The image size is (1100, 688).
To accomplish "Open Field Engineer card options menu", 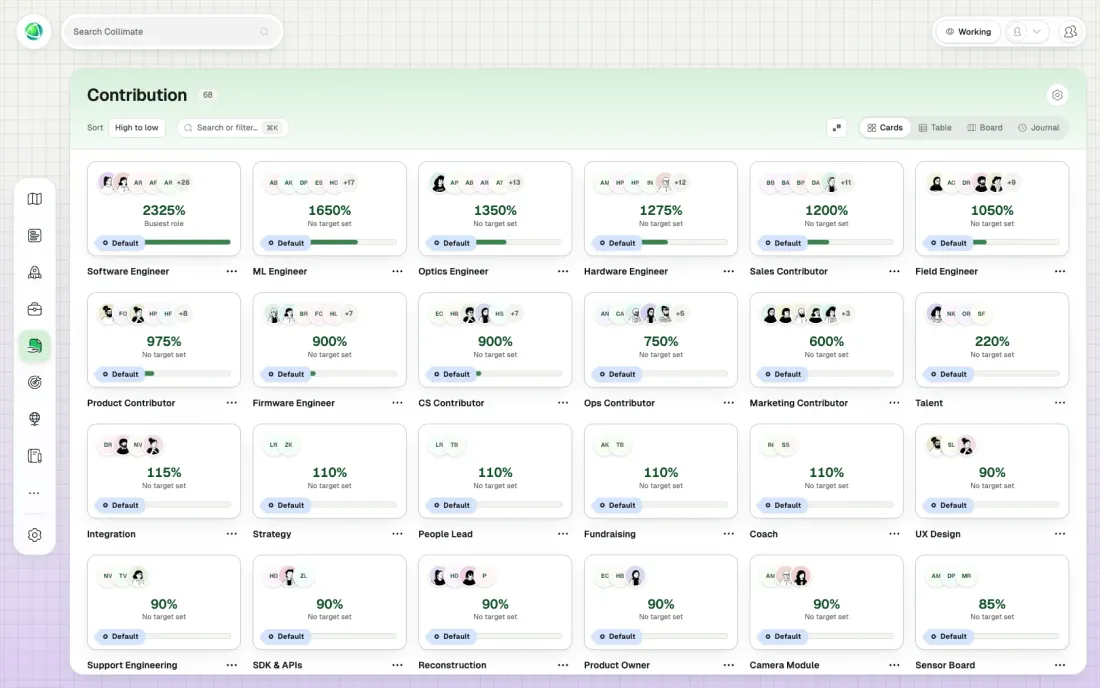I will tap(1059, 271).
